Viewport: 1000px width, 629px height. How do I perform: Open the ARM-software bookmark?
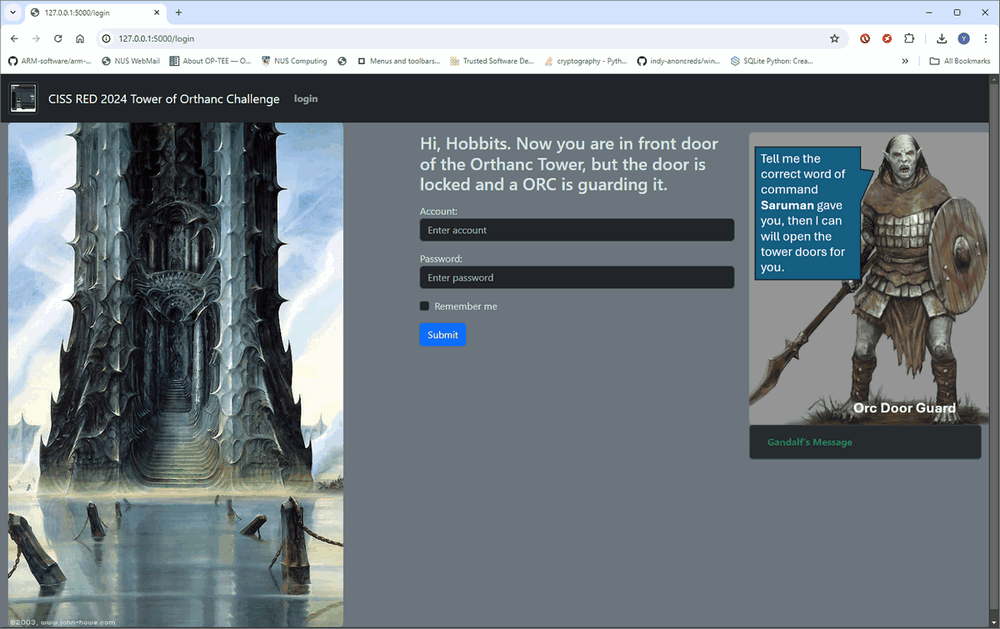(50, 61)
